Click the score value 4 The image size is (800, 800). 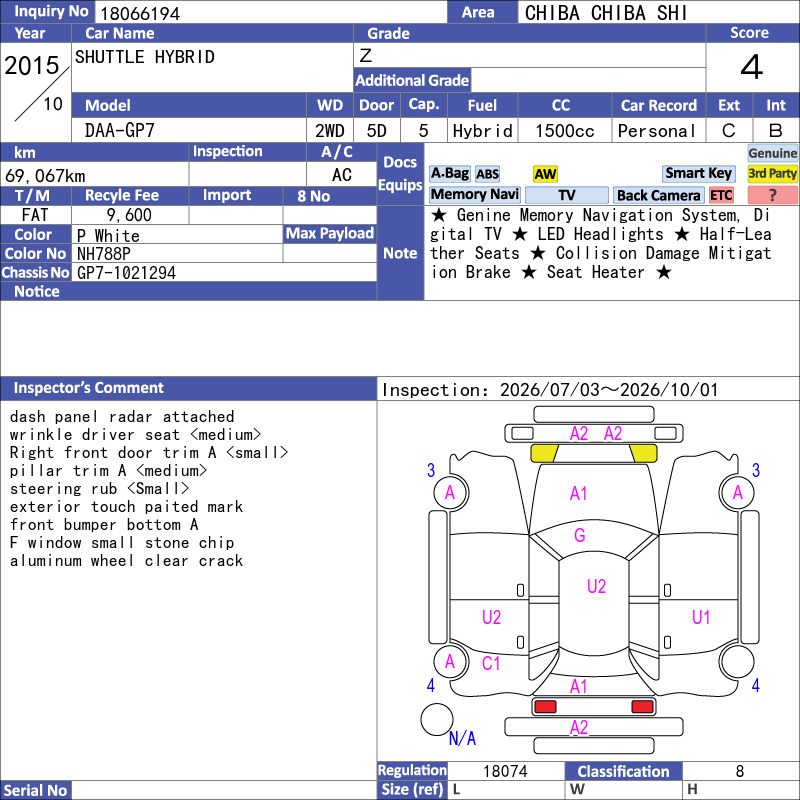point(752,67)
